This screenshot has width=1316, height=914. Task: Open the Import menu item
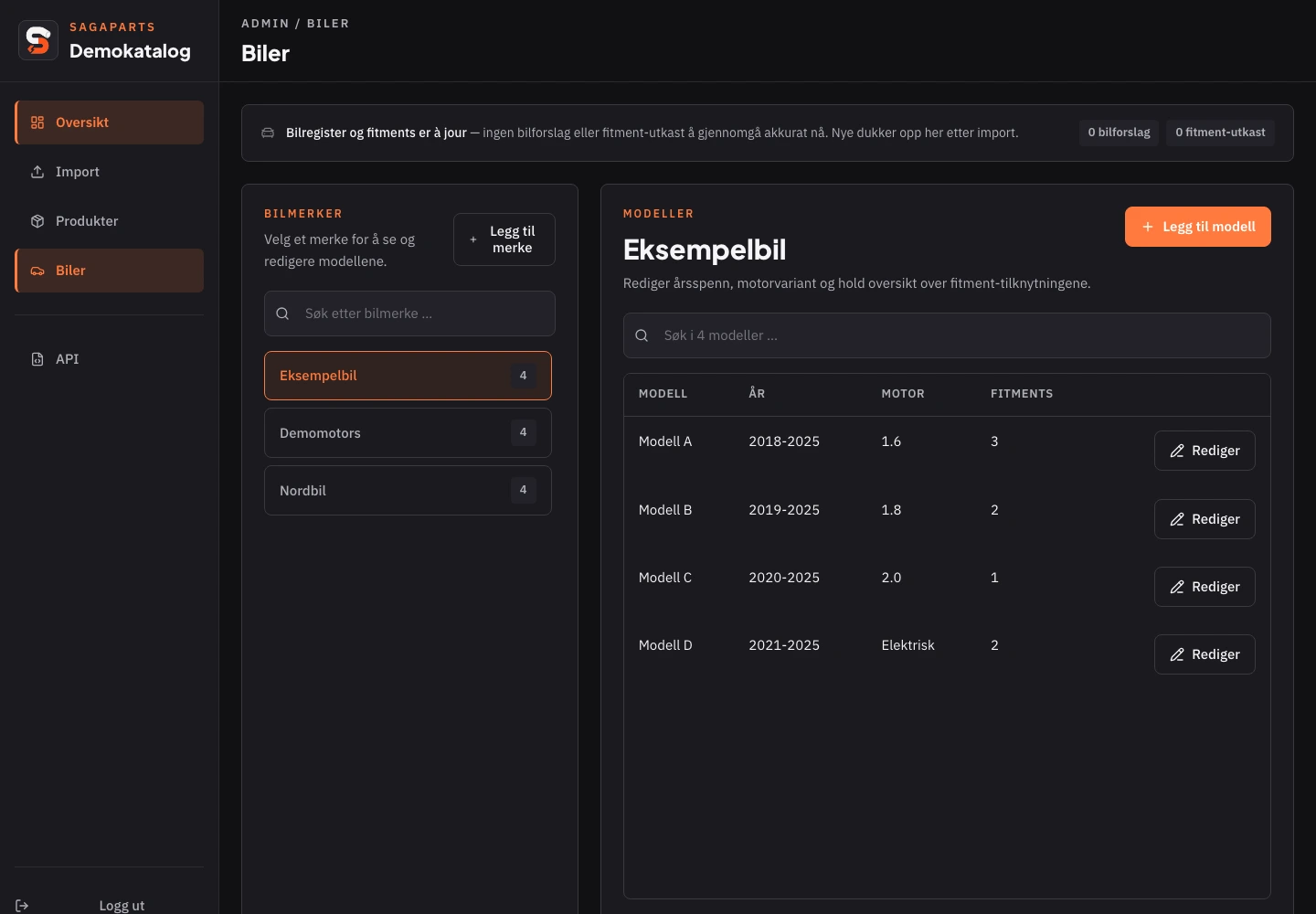[110, 172]
